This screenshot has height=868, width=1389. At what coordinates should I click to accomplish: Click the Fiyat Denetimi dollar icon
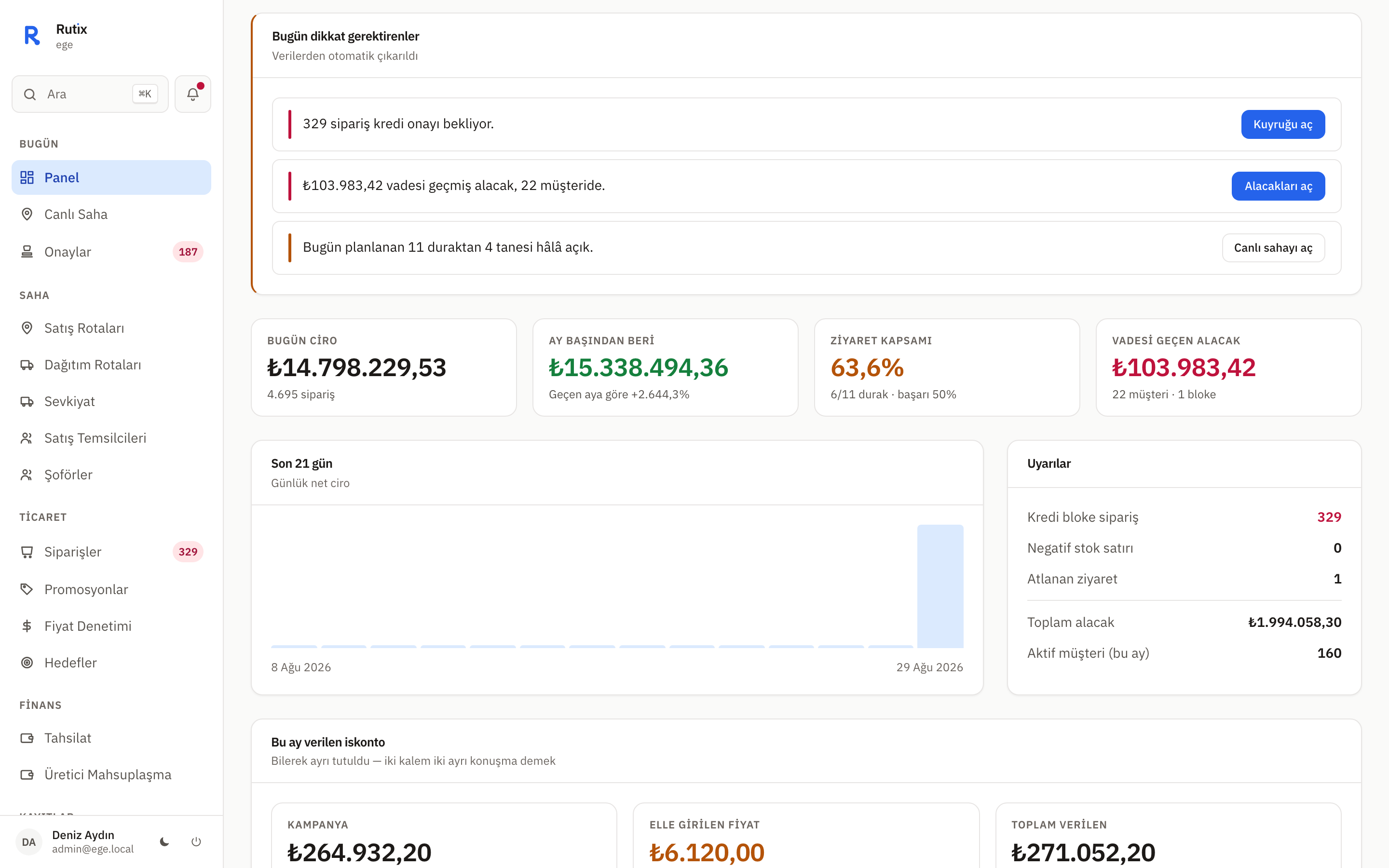point(27,626)
